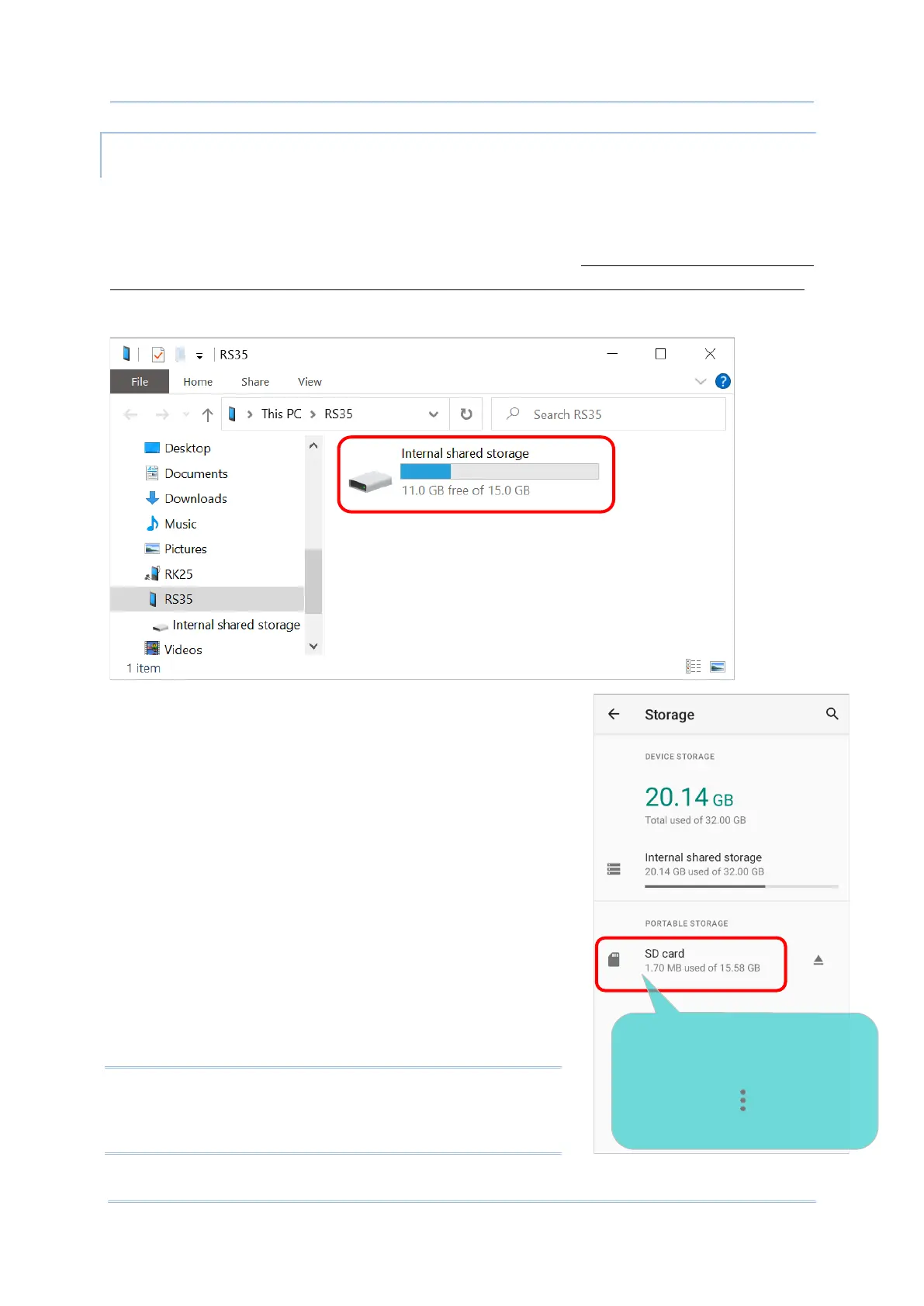Close the RS35 Explorer window
This screenshot has width=924, height=1306.
(x=710, y=354)
